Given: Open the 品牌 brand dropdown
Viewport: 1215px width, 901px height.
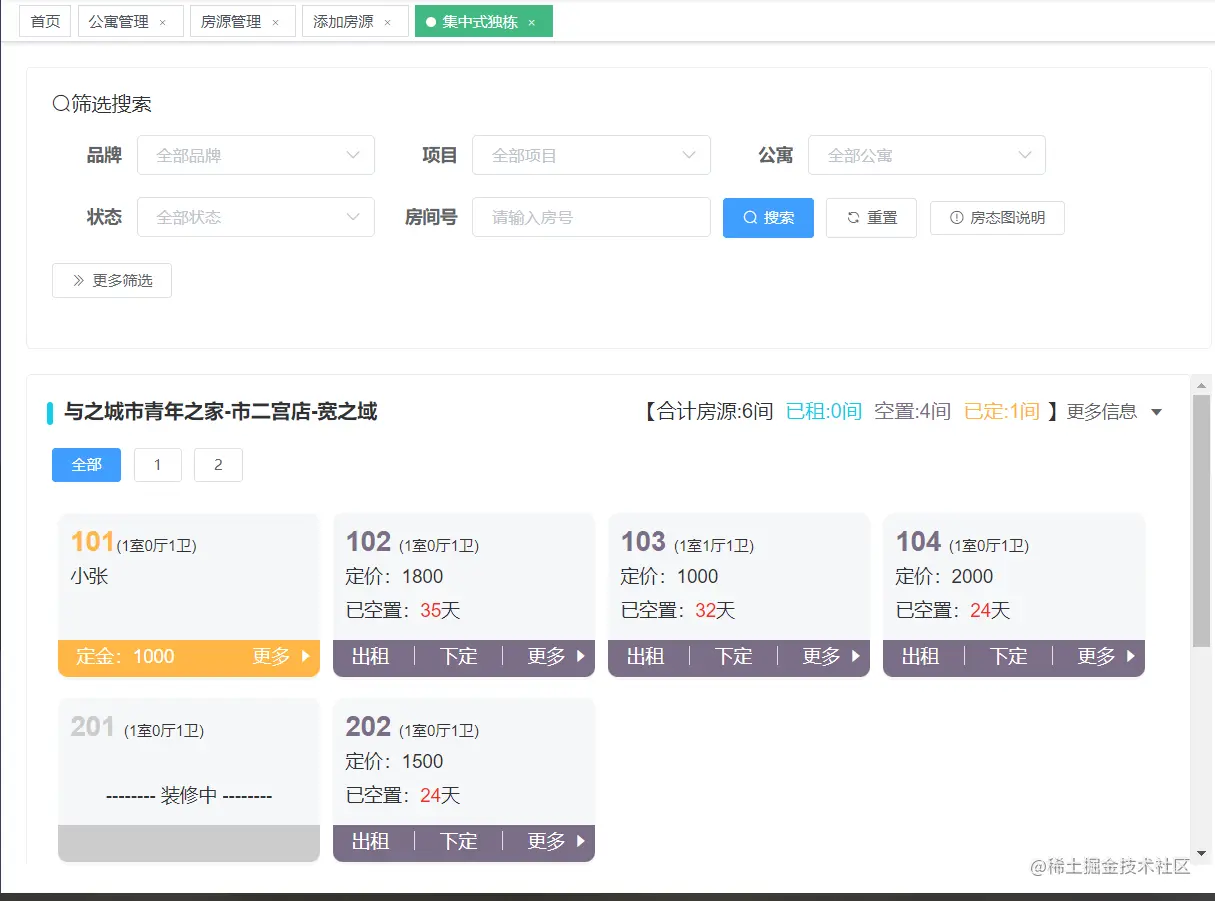Looking at the screenshot, I should tap(256, 155).
